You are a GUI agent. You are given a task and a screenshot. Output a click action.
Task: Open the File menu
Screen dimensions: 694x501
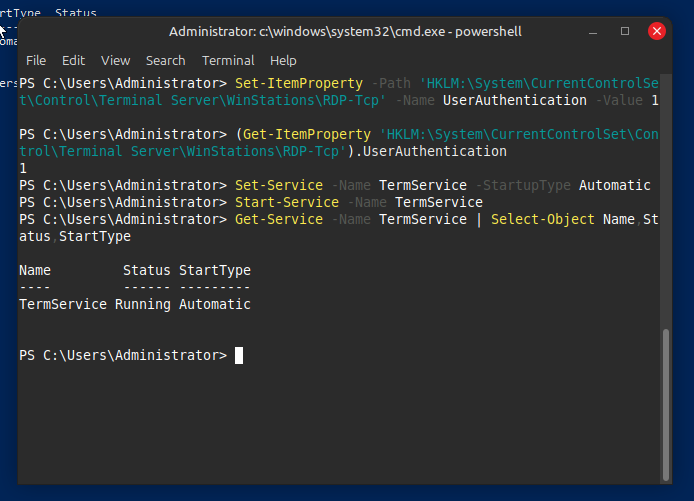pyautogui.click(x=36, y=60)
